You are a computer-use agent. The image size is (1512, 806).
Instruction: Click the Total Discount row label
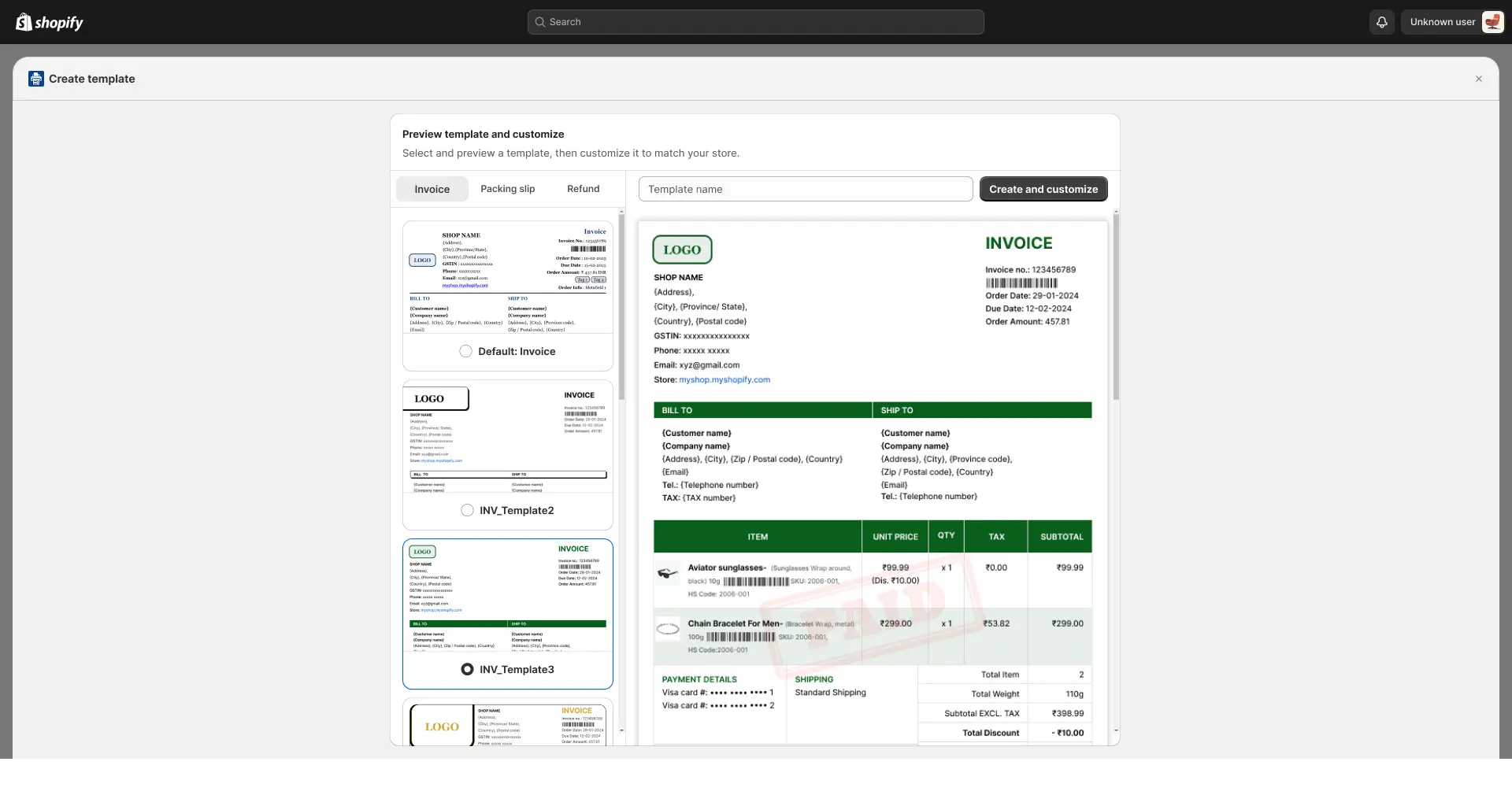(991, 733)
